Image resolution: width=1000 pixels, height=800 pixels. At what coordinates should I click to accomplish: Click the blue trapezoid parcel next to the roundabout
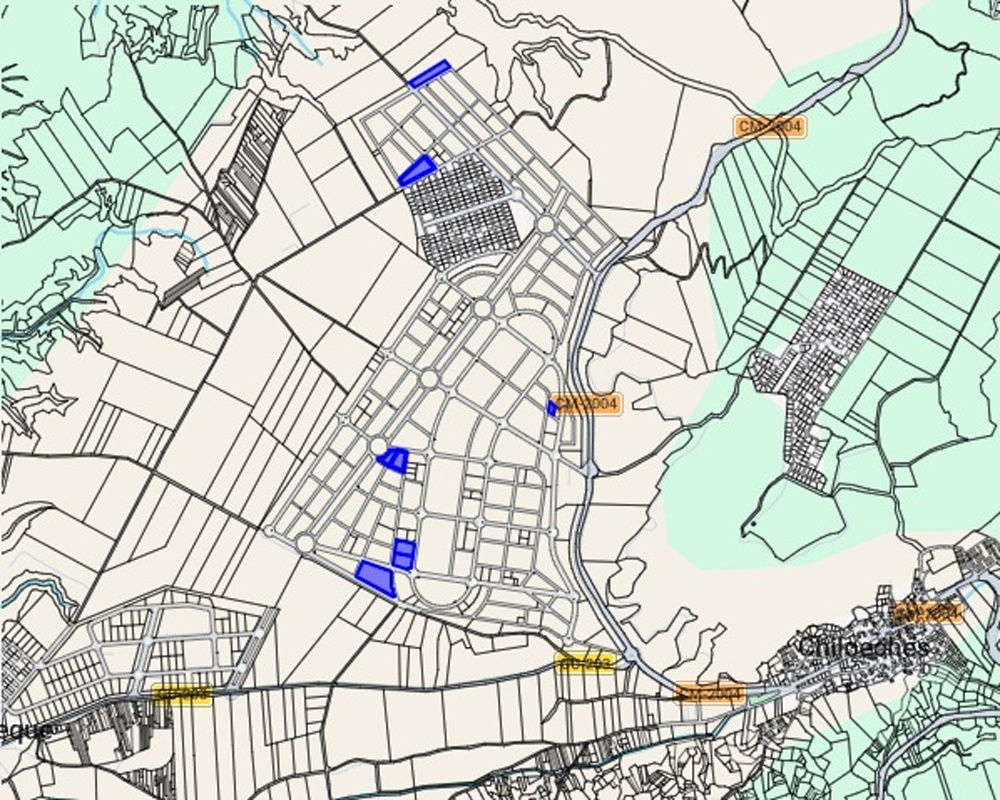(394, 459)
